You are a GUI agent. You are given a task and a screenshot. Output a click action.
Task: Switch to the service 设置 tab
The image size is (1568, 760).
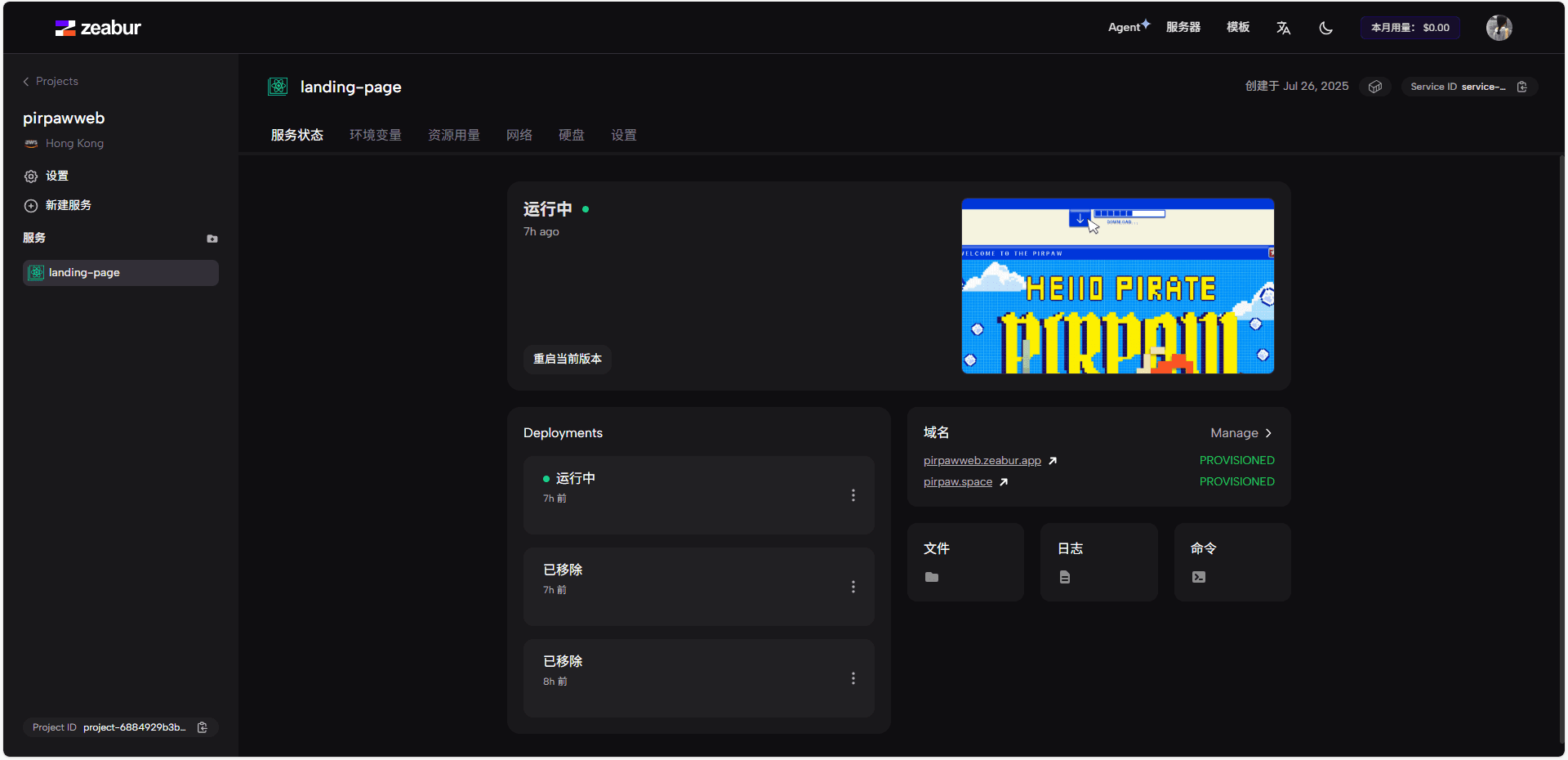(x=624, y=135)
